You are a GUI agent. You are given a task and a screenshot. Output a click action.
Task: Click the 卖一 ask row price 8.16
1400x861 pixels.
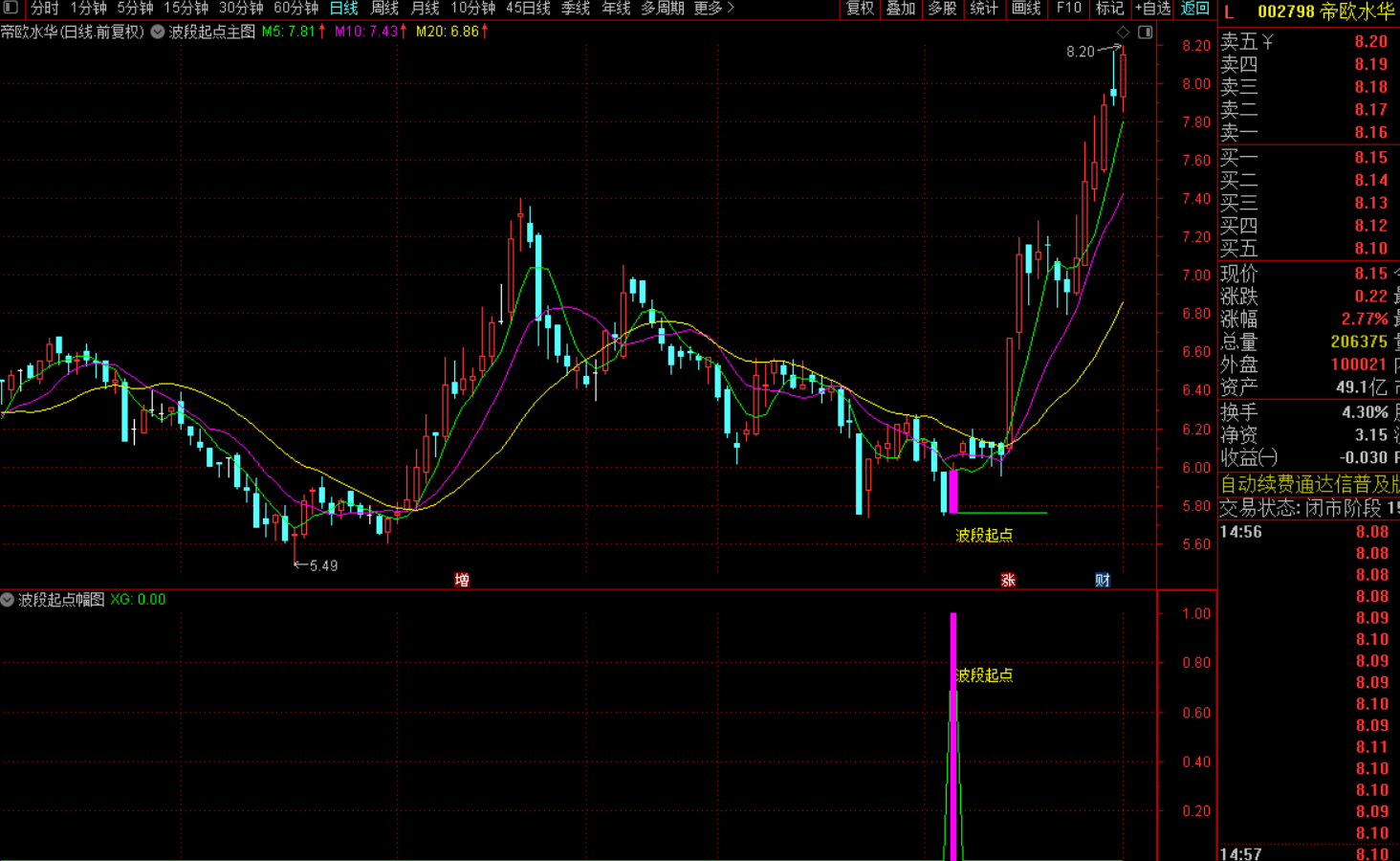(1370, 133)
